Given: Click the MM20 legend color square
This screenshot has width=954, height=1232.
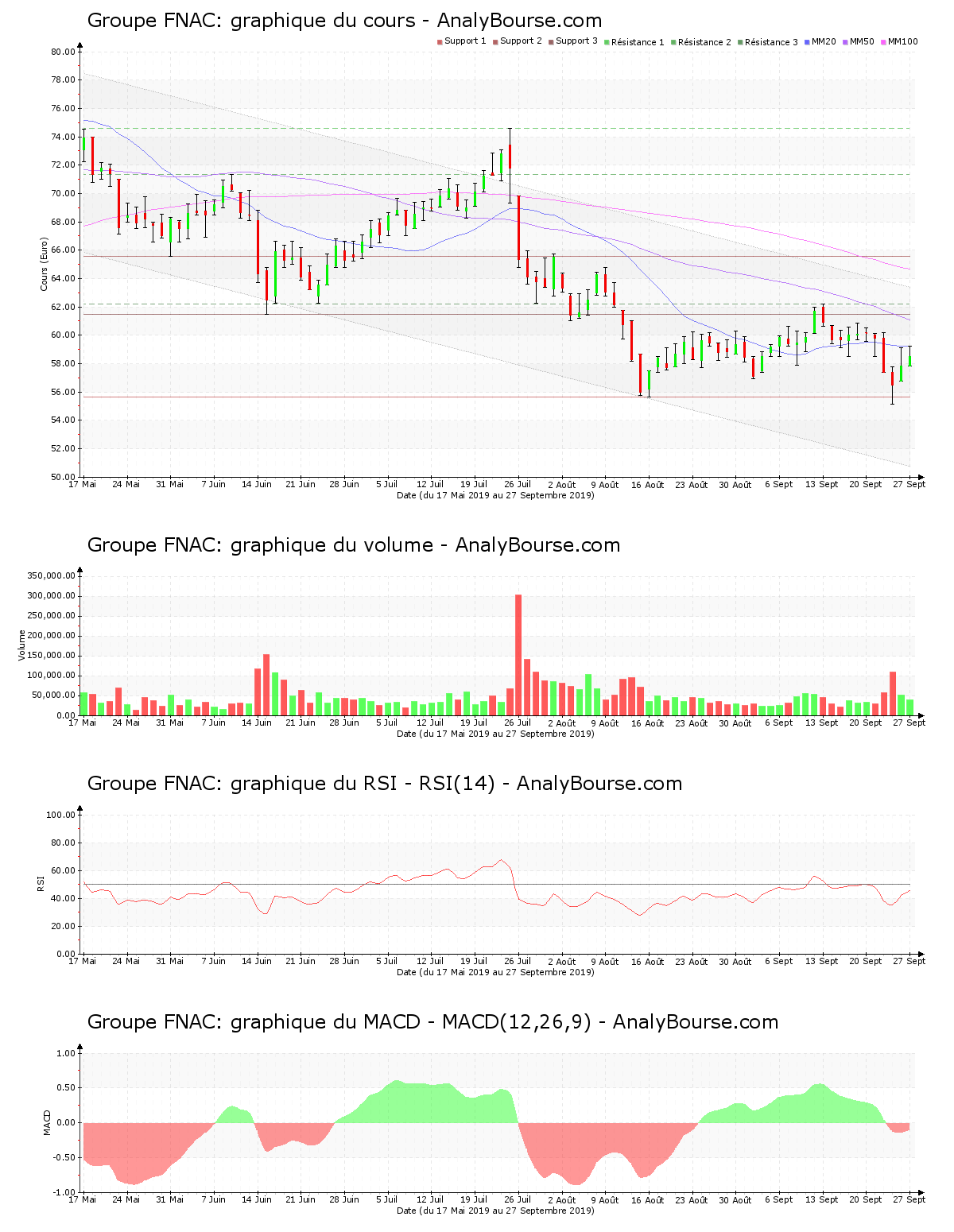Looking at the screenshot, I should 807,42.
